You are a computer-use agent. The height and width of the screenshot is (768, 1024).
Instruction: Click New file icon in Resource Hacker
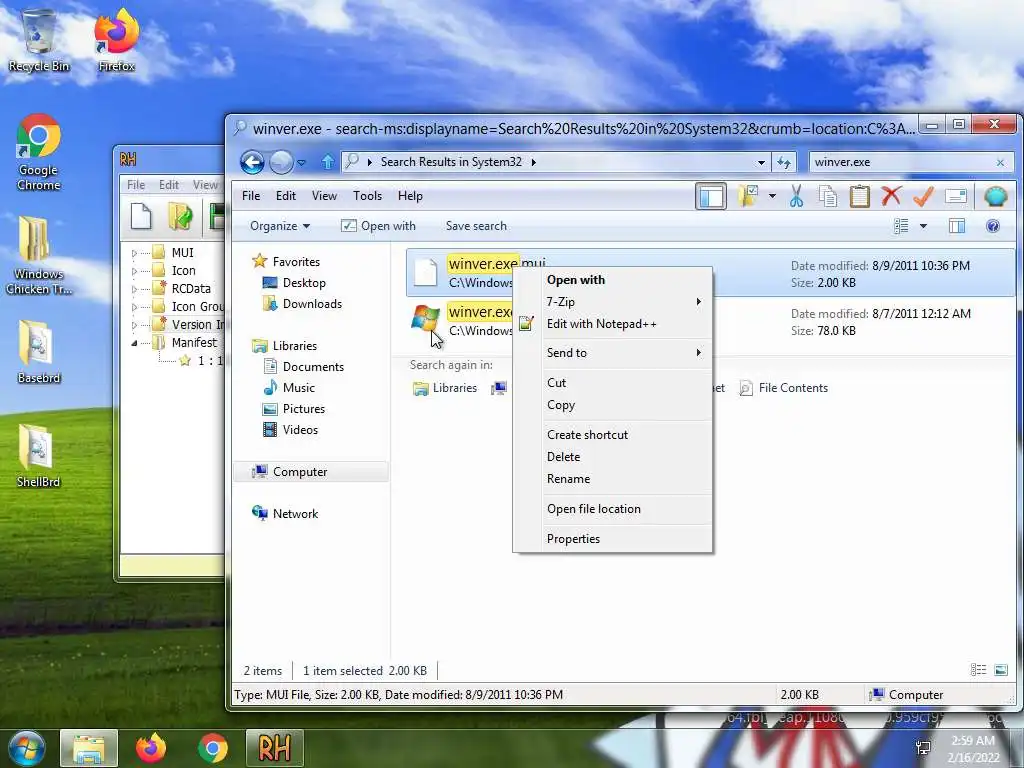pyautogui.click(x=141, y=216)
